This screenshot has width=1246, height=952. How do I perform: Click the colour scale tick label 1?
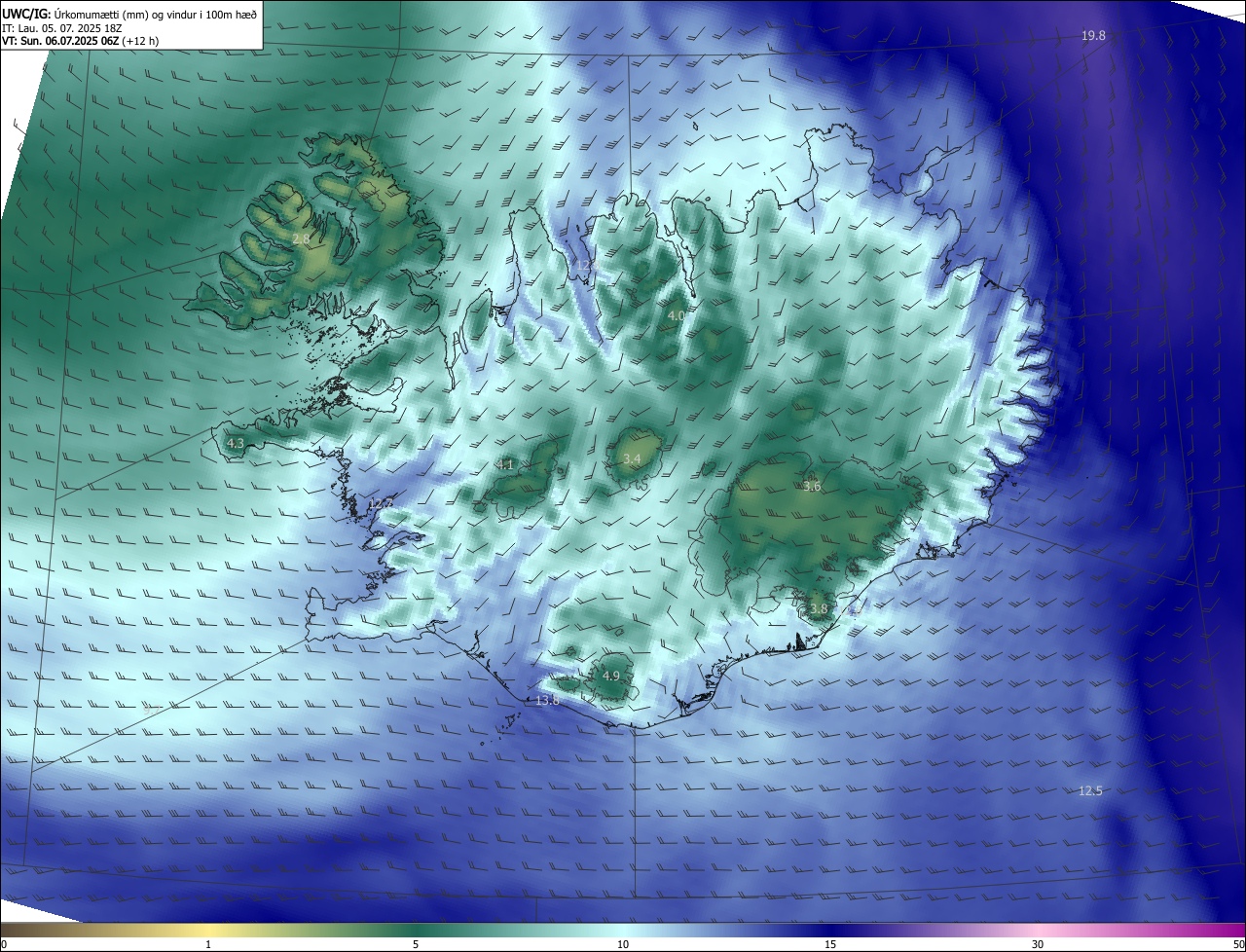(x=208, y=944)
